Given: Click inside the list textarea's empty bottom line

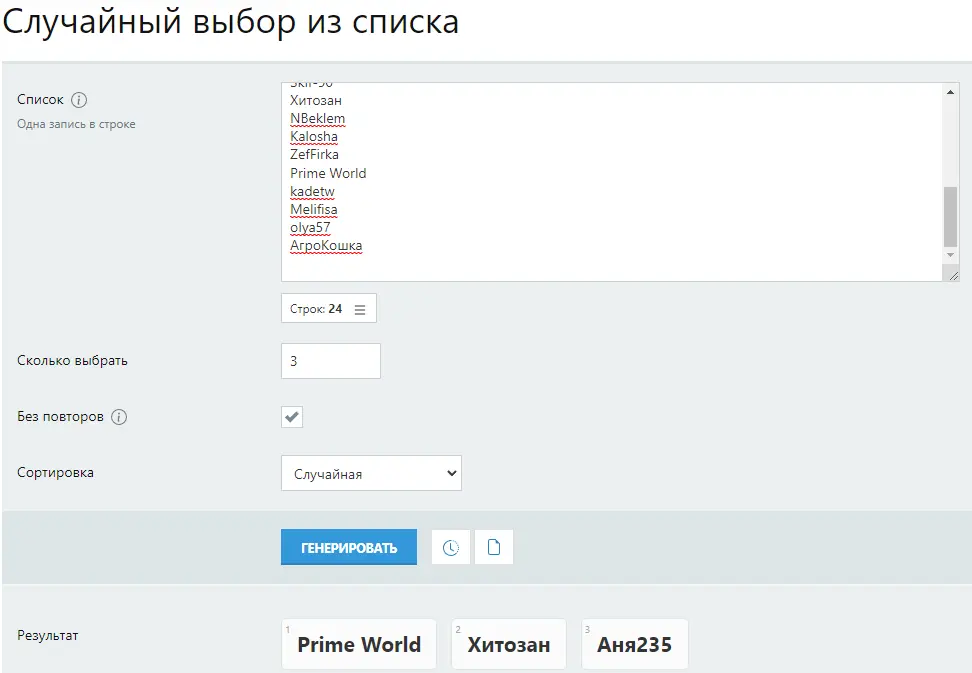Looking at the screenshot, I should pyautogui.click(x=614, y=265).
